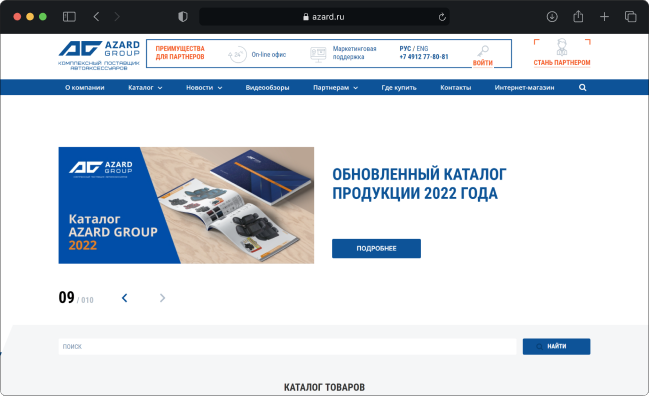The width and height of the screenshot is (649, 396).
Task: Show the tab overview icon
Action: (630, 17)
